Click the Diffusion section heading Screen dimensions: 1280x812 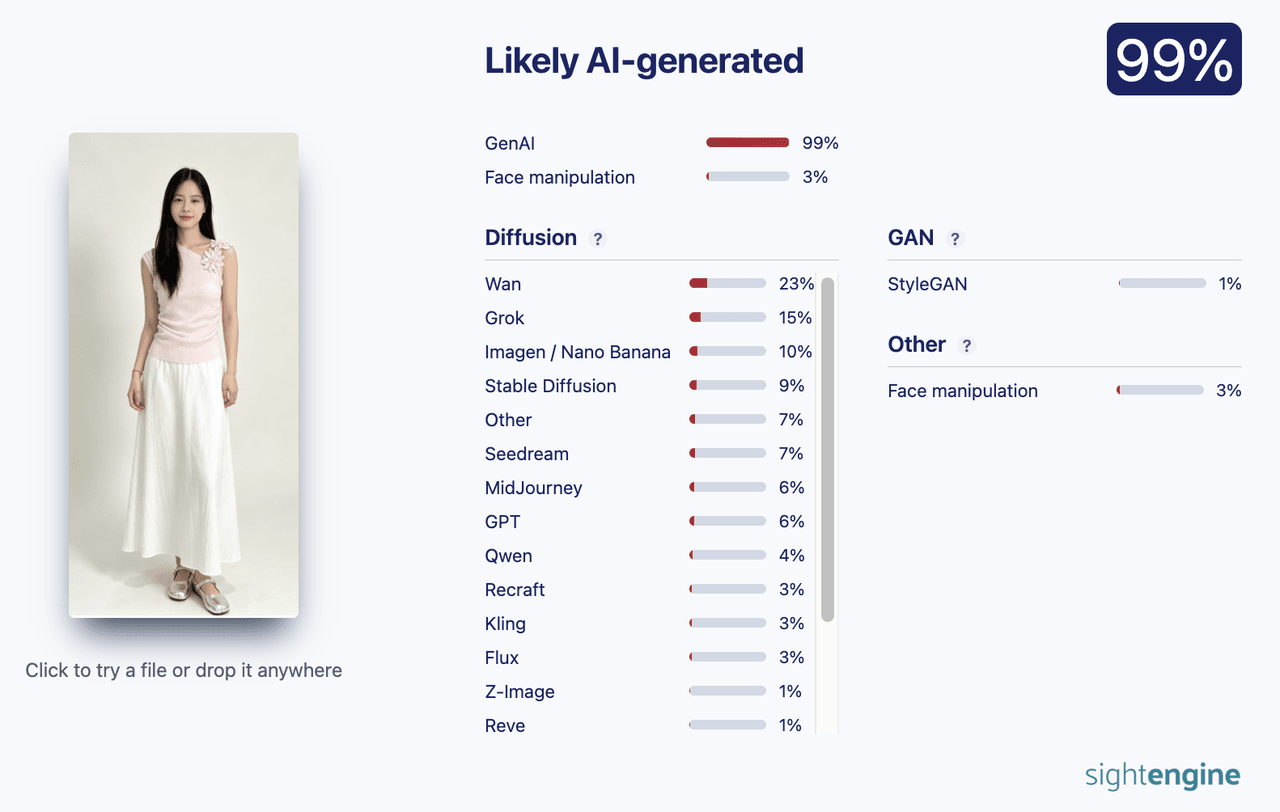tap(531, 238)
